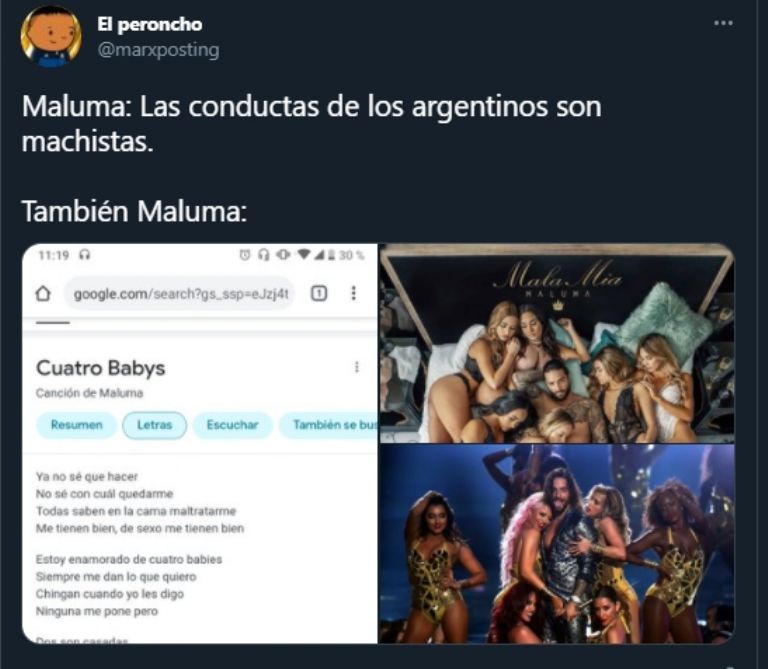Open the browser tab switcher icon

[319, 293]
